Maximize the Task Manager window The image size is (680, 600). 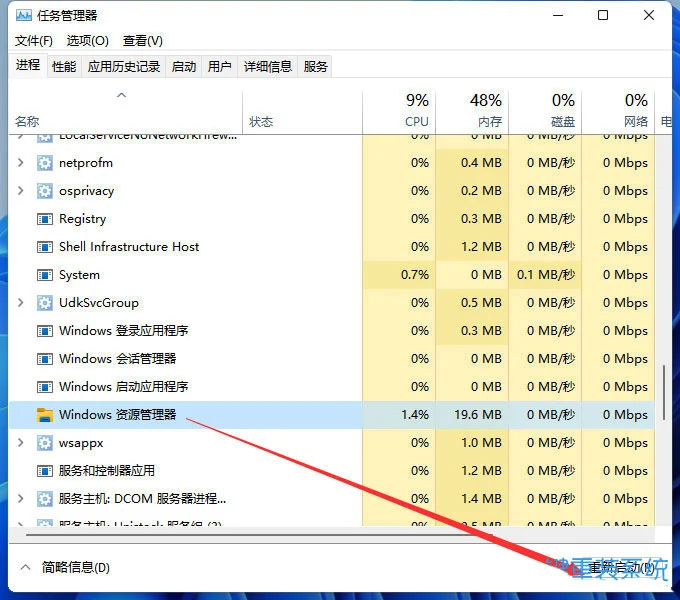point(603,16)
